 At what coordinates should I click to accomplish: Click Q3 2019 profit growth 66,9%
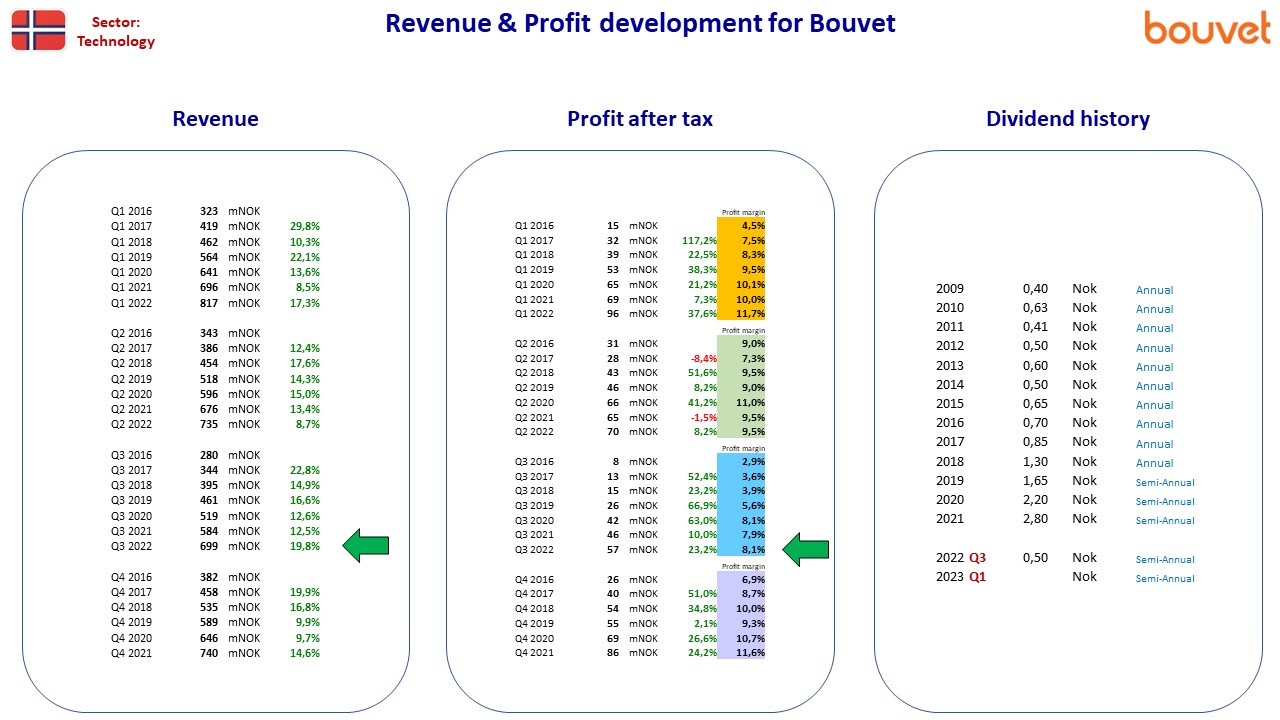coord(702,506)
